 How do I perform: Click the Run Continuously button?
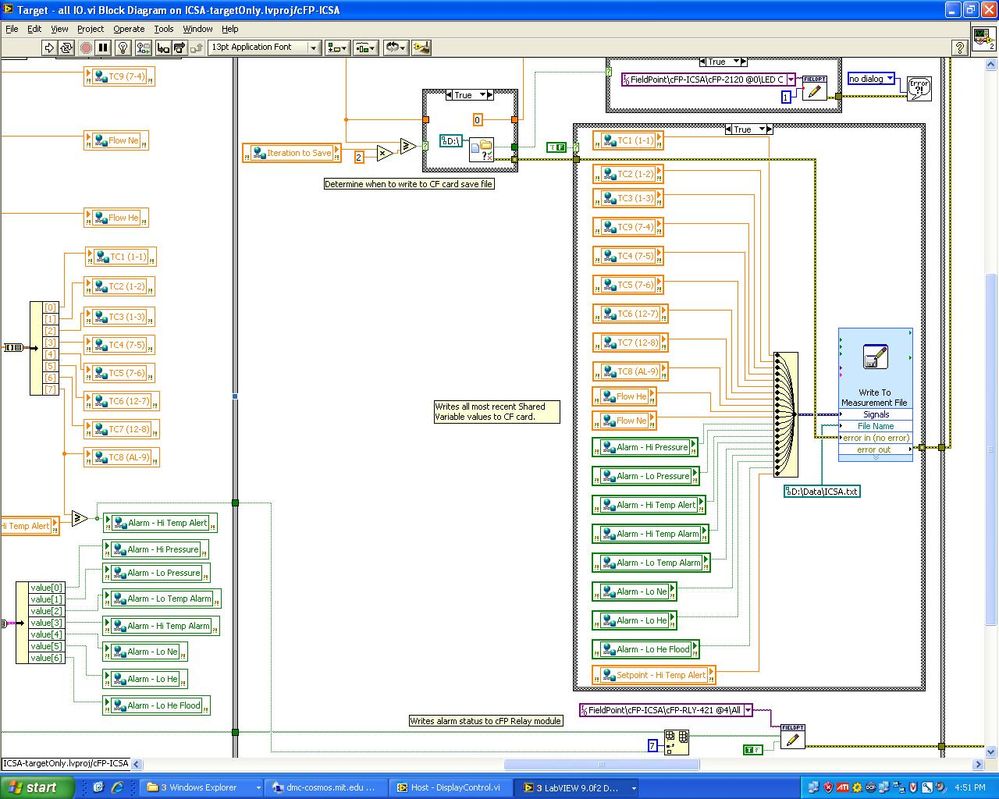click(66, 47)
